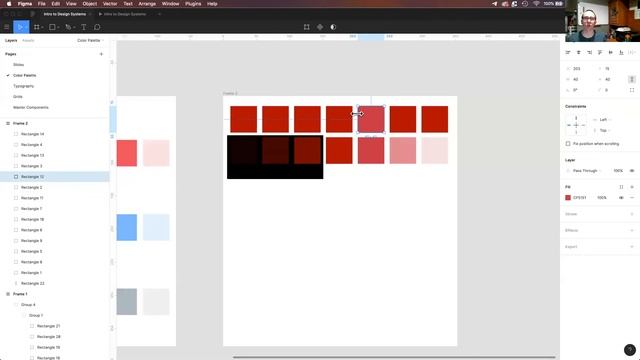Open fill style picker (four dots icon)

pos(621,187)
